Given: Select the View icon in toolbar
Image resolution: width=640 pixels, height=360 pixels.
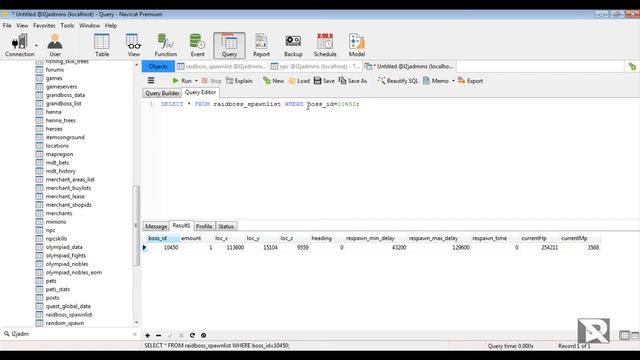Looking at the screenshot, I should (x=133, y=45).
